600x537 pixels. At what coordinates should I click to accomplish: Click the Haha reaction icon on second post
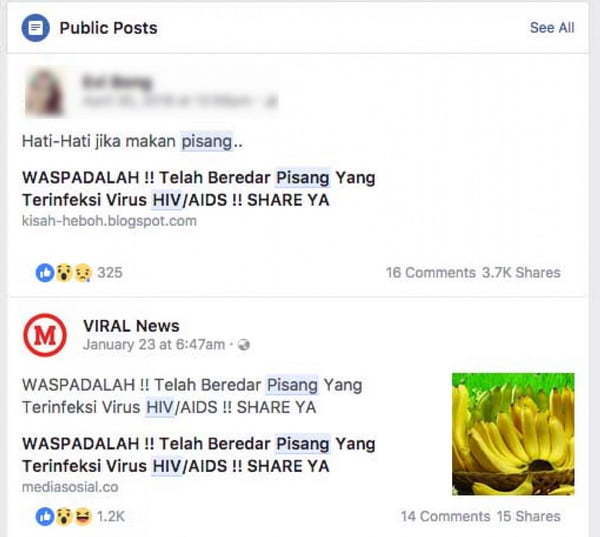click(83, 517)
